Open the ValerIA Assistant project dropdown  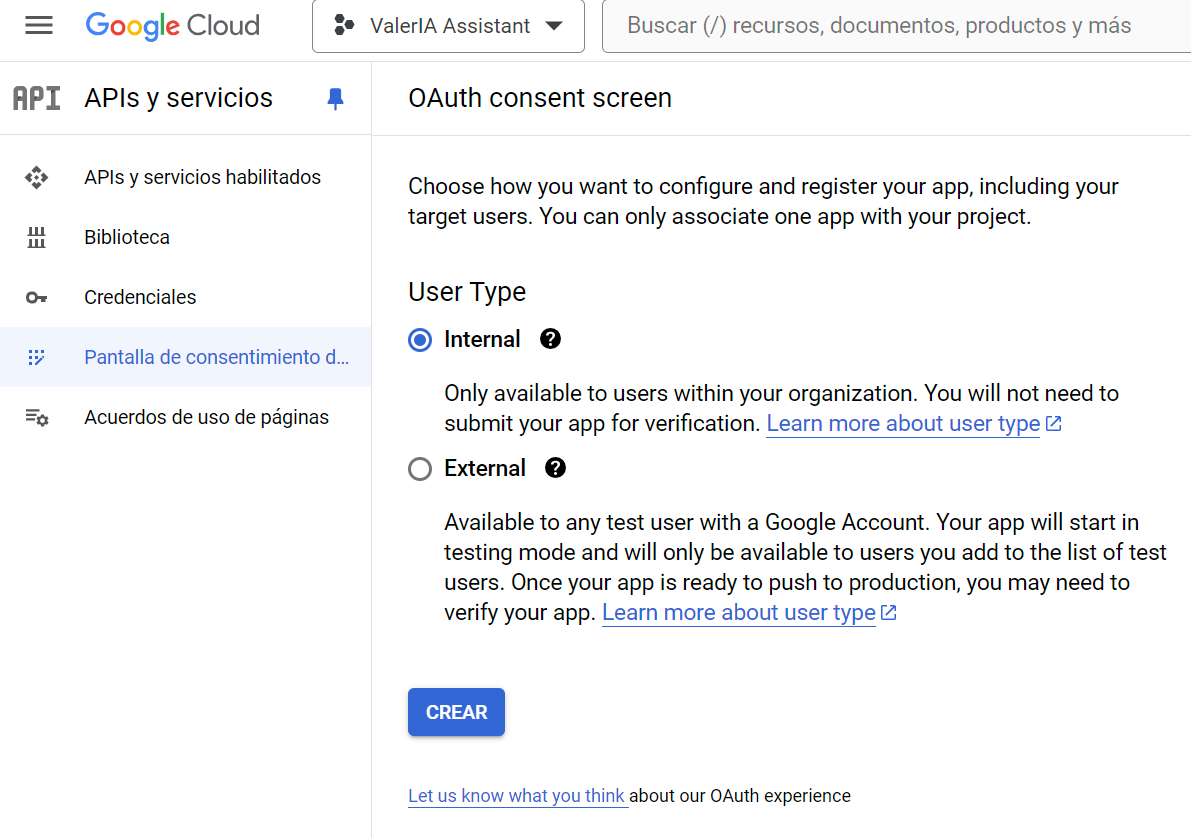pyautogui.click(x=448, y=26)
